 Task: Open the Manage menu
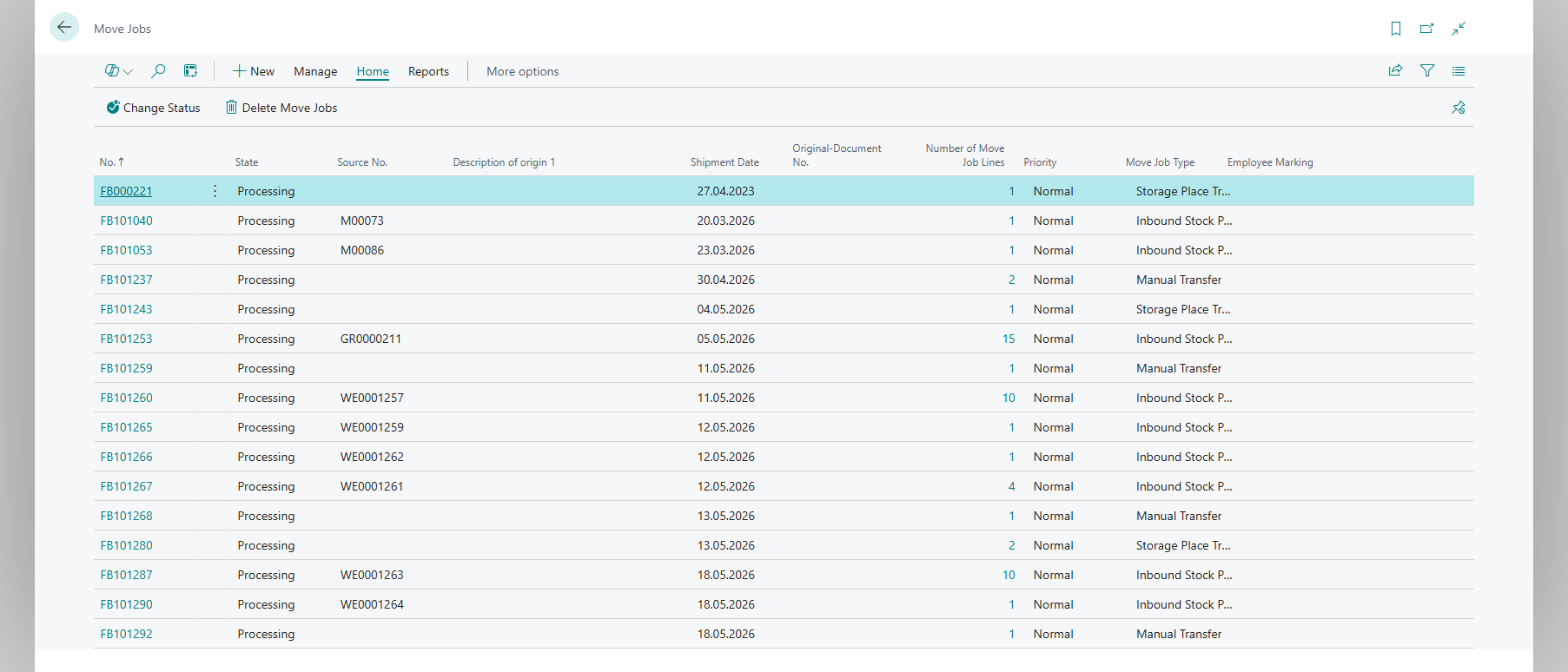[315, 71]
